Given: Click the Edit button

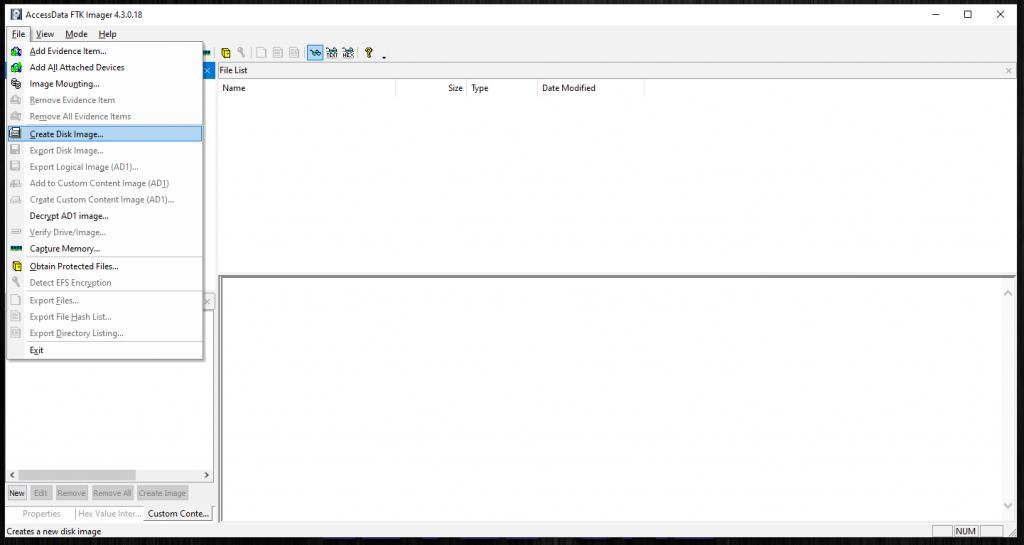Looking at the screenshot, I should click(40, 493).
